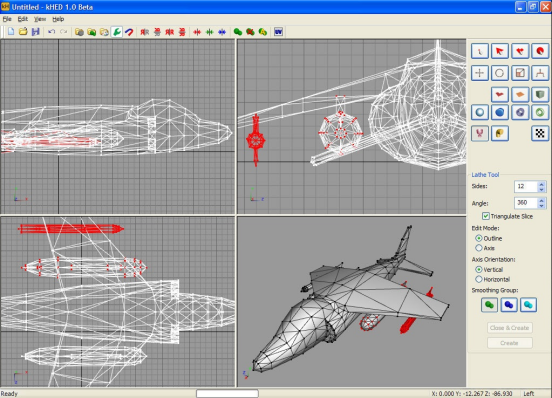Click the blue double-arrow toolbar icon
The width and height of the screenshot is (552, 398).
click(x=222, y=32)
